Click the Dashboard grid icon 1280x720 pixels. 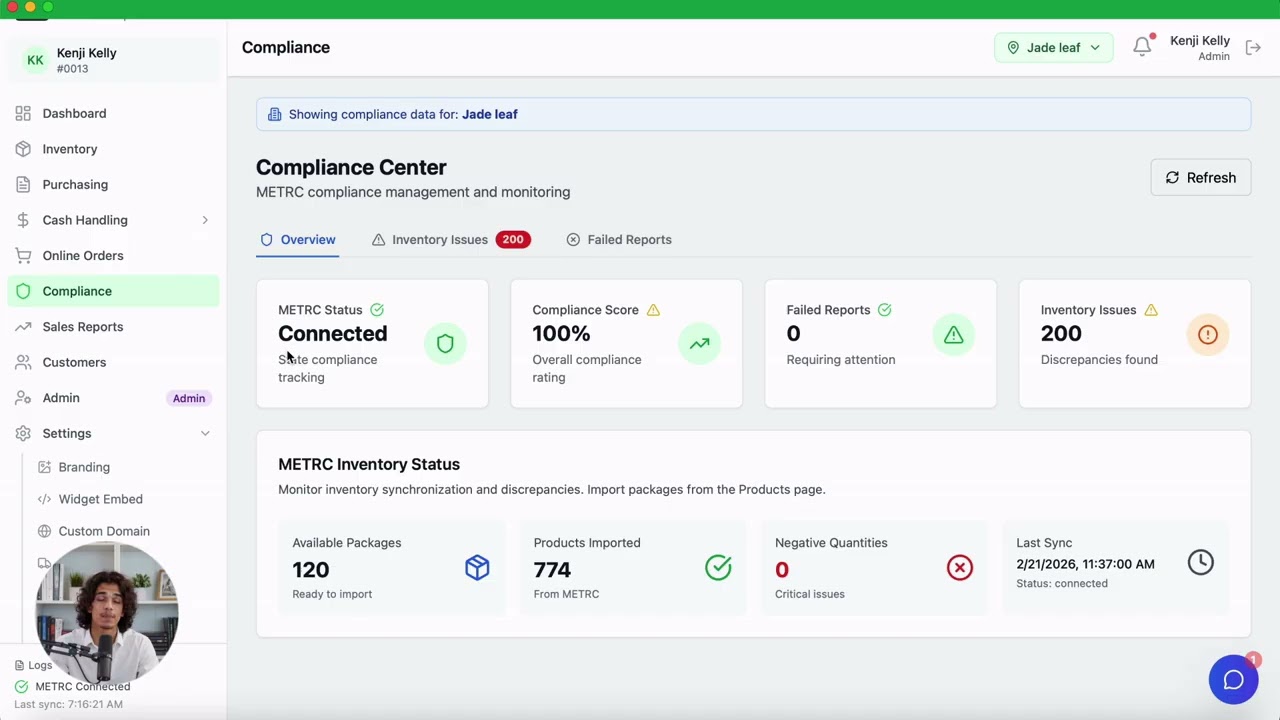pyautogui.click(x=23, y=113)
